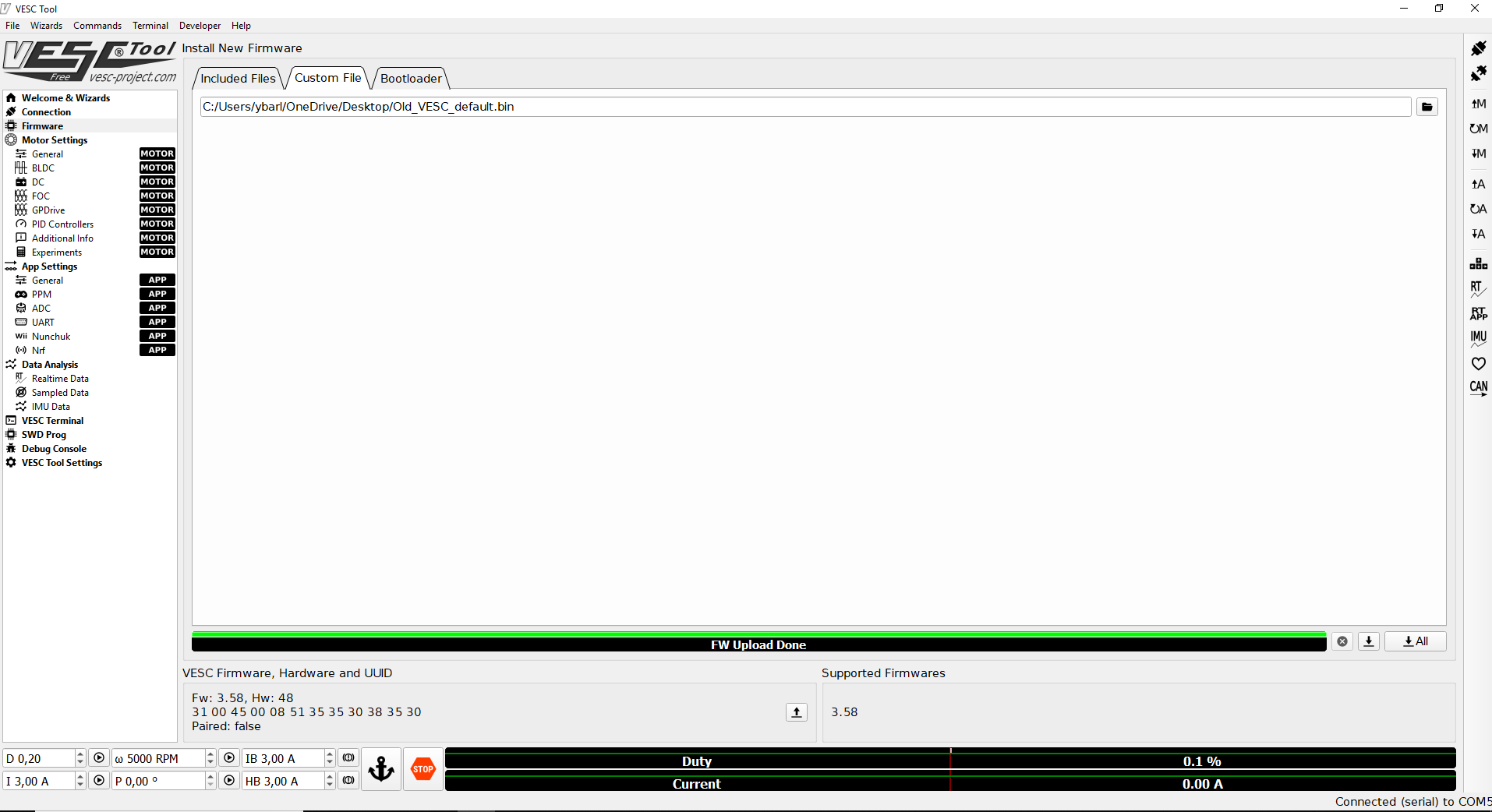Click the play button next to current I 3,00 A
The image size is (1492, 812).
coord(99,781)
